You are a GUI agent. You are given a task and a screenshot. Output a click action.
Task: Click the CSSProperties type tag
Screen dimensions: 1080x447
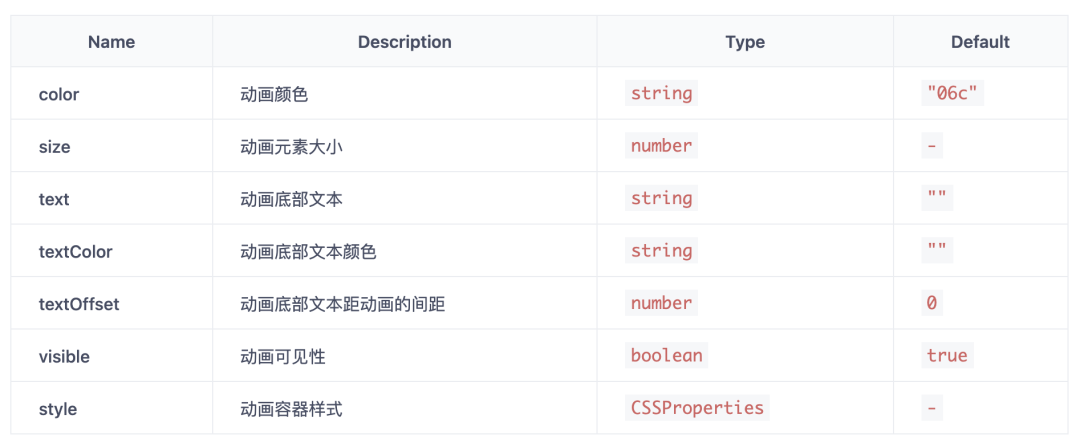click(697, 408)
